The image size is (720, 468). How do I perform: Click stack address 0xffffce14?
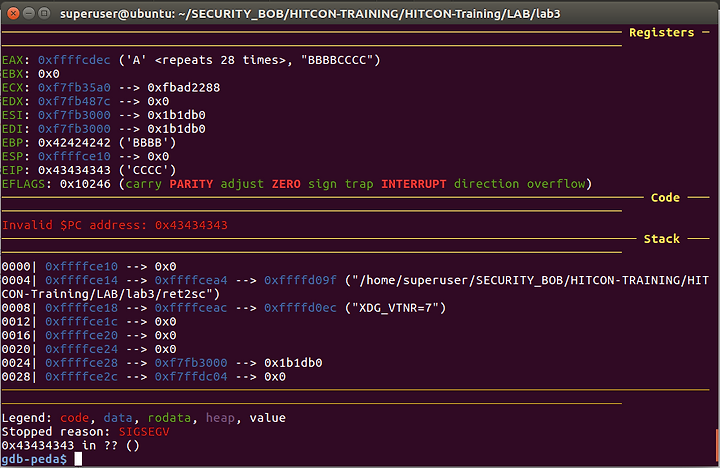pos(81,281)
